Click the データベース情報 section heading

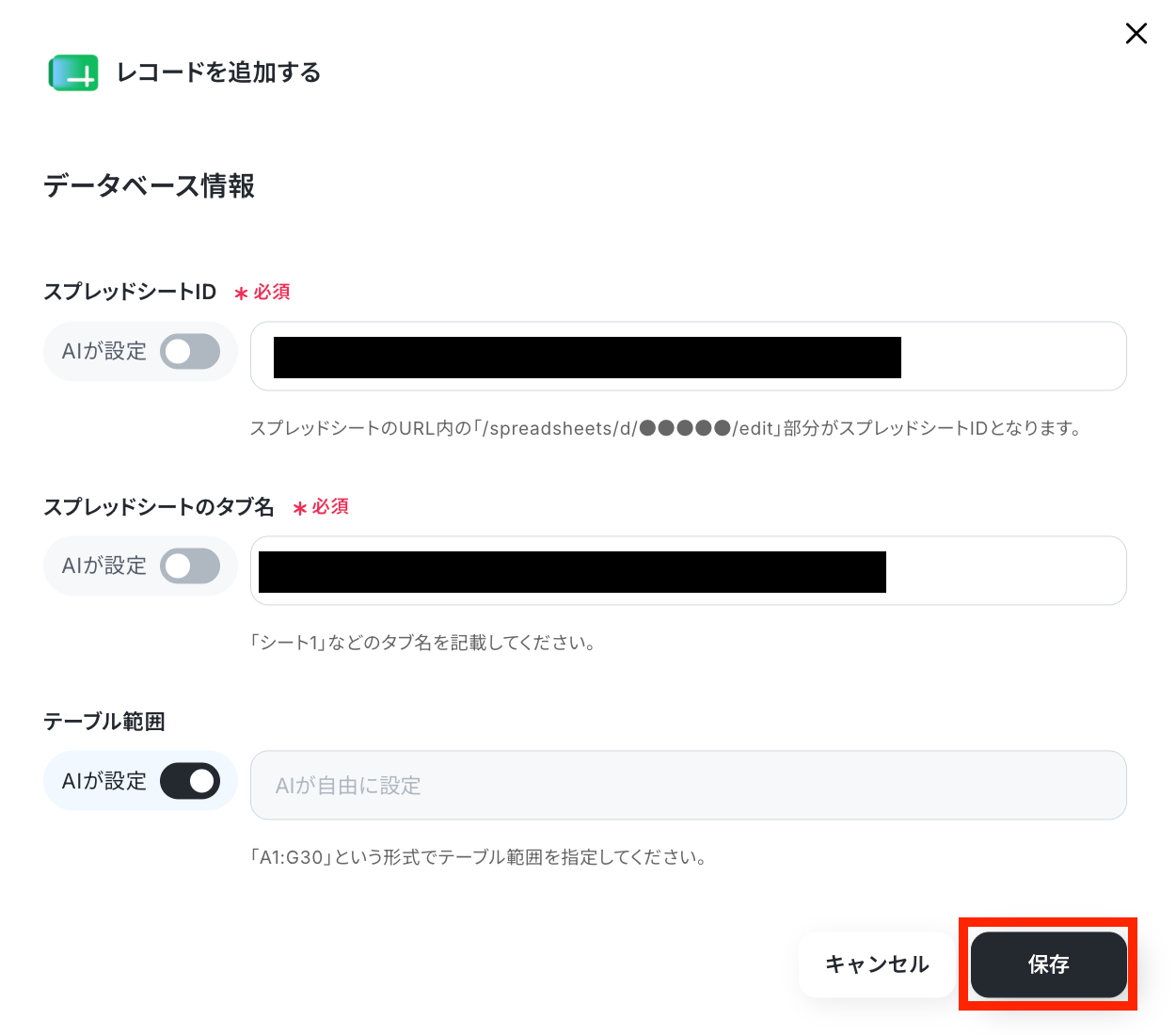pos(149,185)
